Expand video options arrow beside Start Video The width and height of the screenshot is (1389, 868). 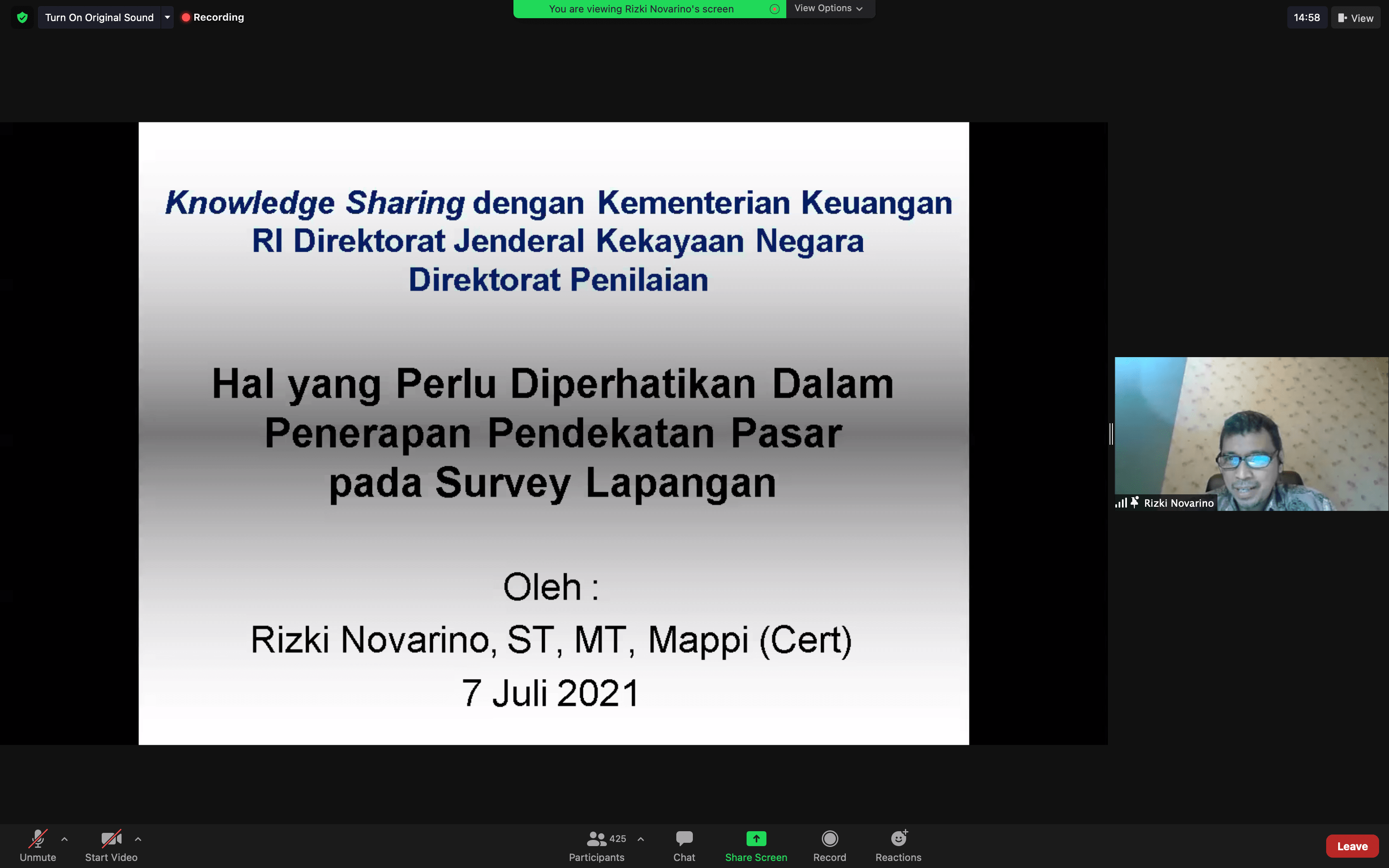[x=138, y=839]
